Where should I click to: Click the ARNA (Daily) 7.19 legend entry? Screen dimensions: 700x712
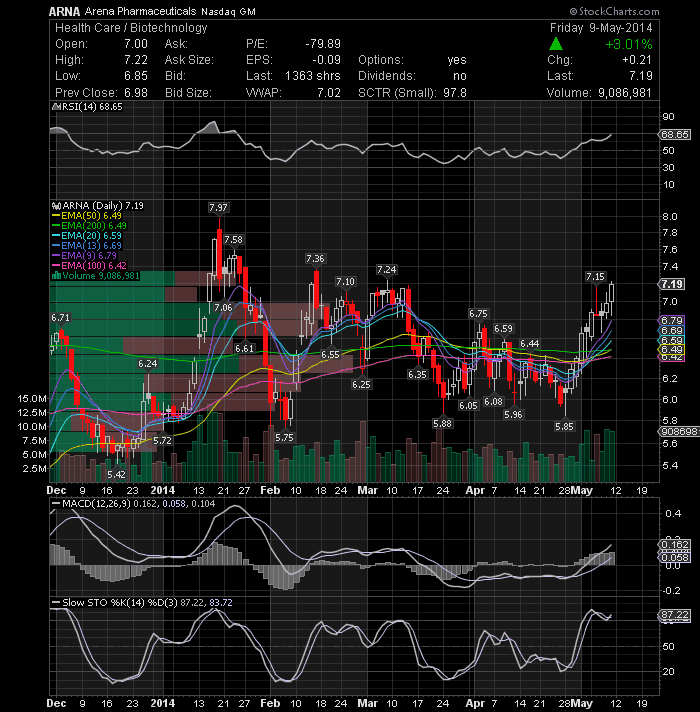click(x=103, y=206)
